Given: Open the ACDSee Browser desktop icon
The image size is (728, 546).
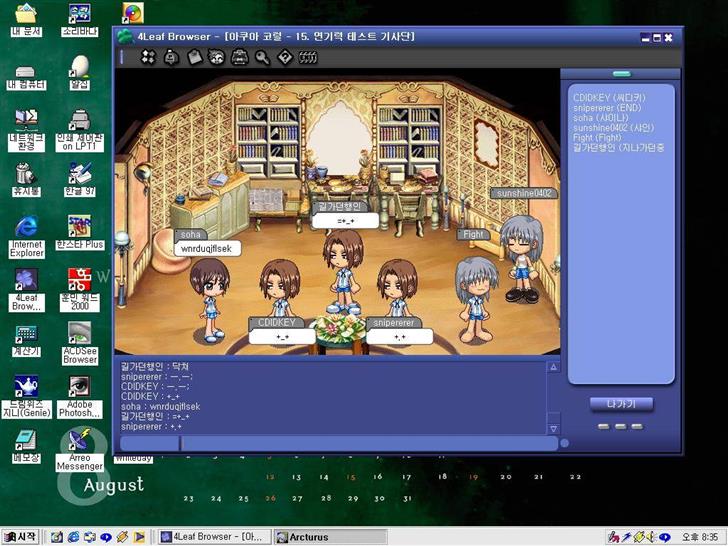Looking at the screenshot, I should 80,343.
